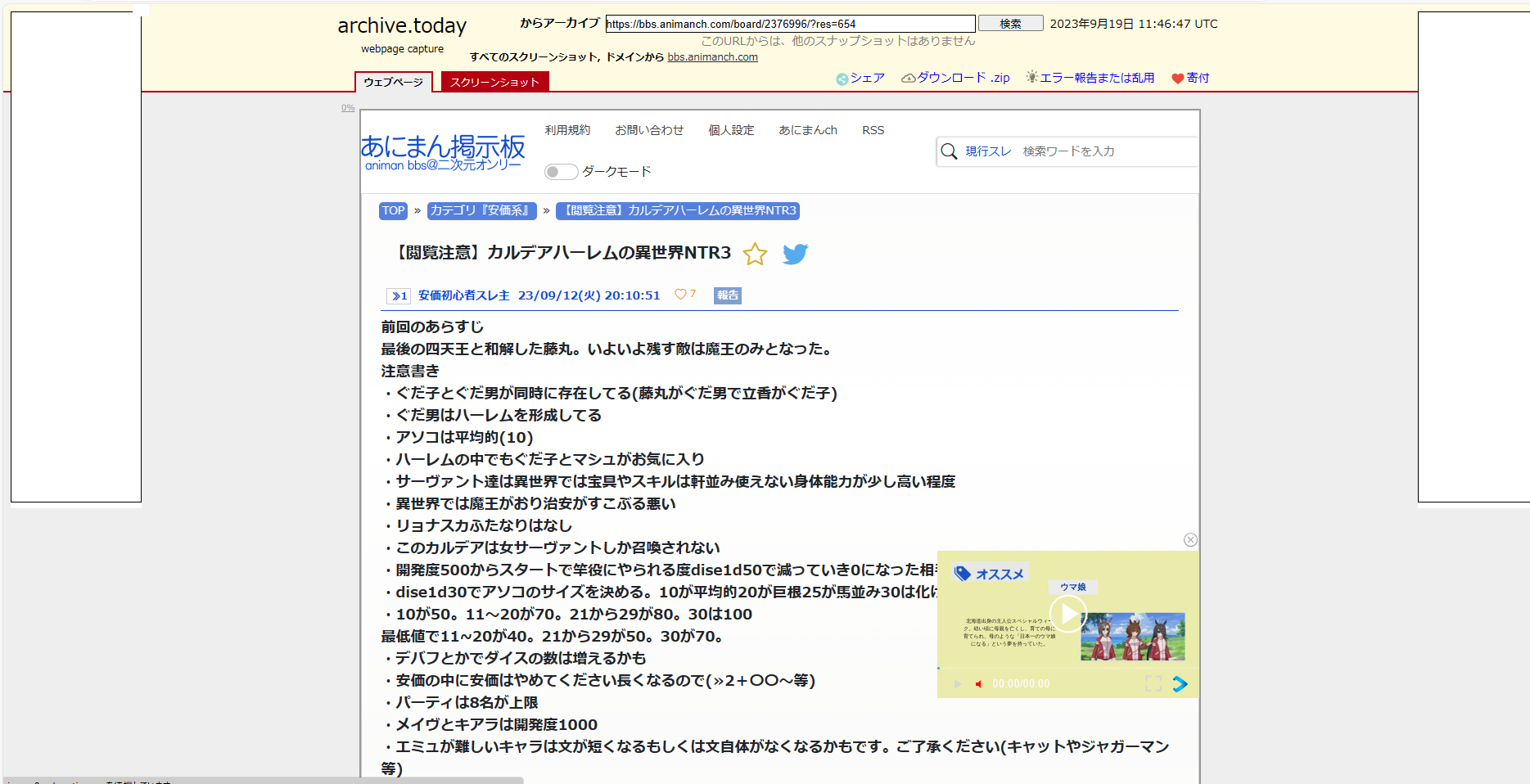Share the thread via Twitter bird icon

point(795,255)
